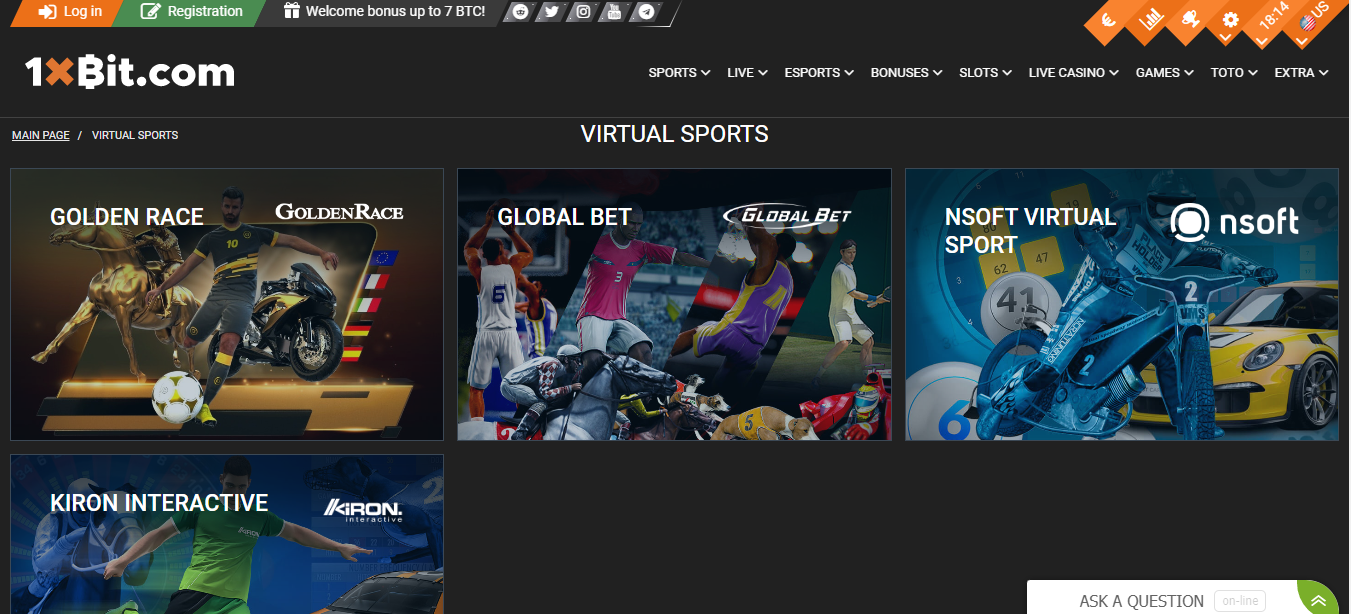This screenshot has width=1351, height=614.
Task: Click the Euro currency icon
Action: 1107,20
